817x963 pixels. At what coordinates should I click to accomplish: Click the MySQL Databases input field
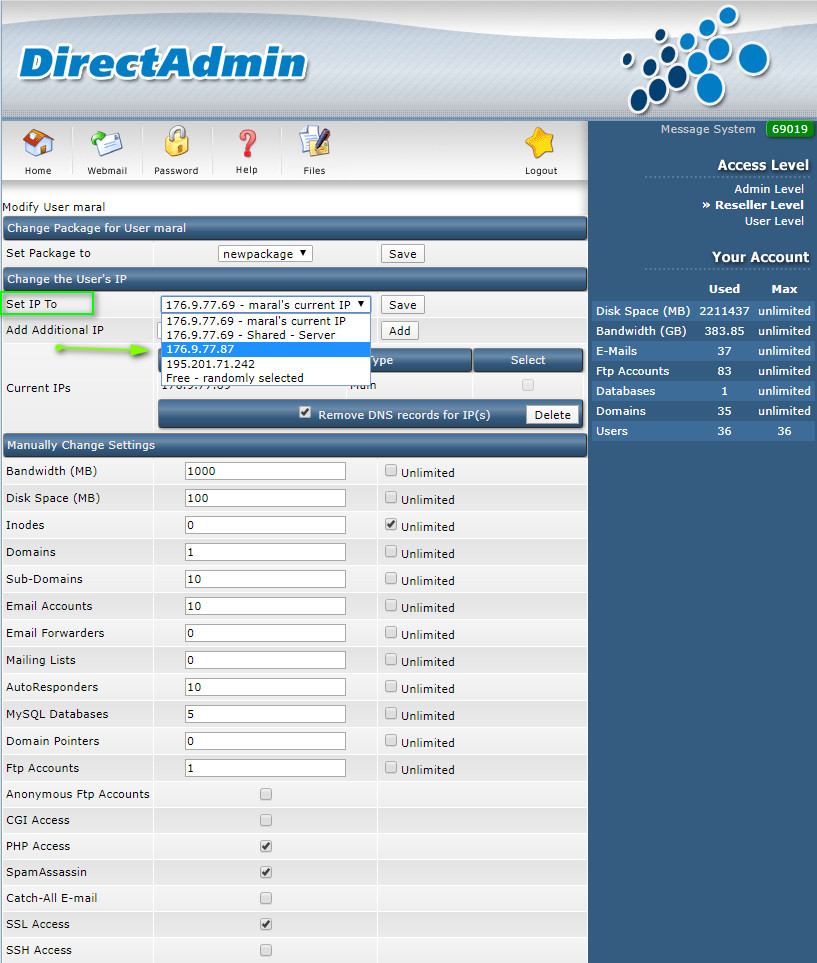(265, 714)
